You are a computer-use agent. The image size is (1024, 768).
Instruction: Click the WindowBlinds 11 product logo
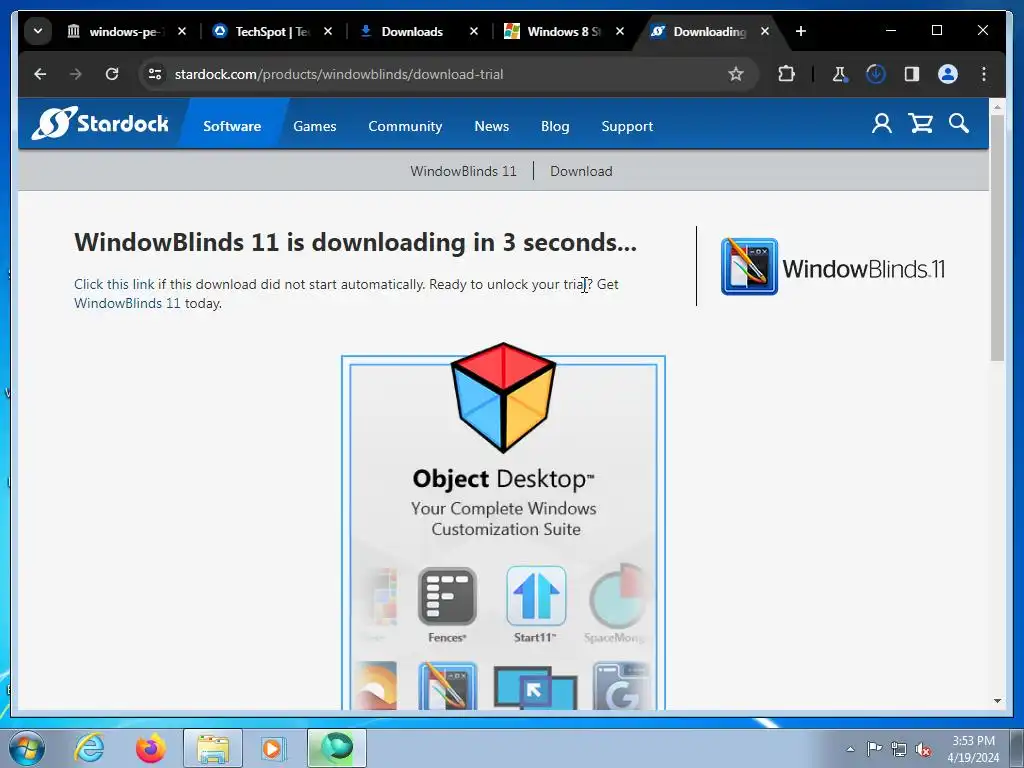pos(833,267)
